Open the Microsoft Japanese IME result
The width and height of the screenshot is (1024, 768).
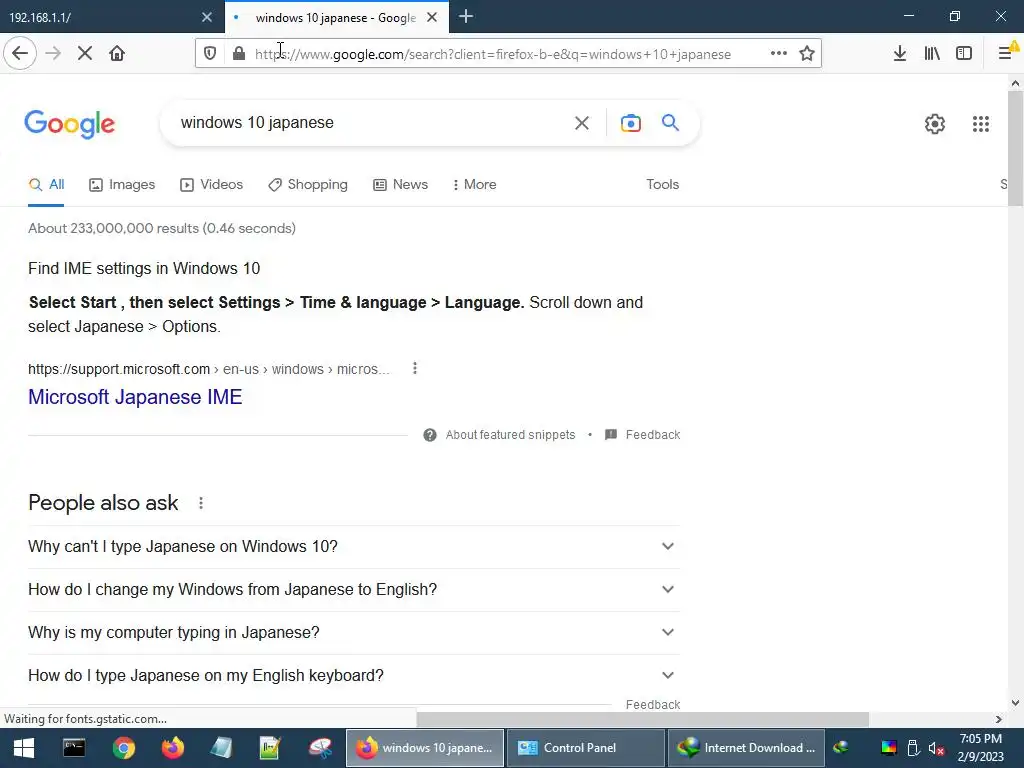point(135,397)
